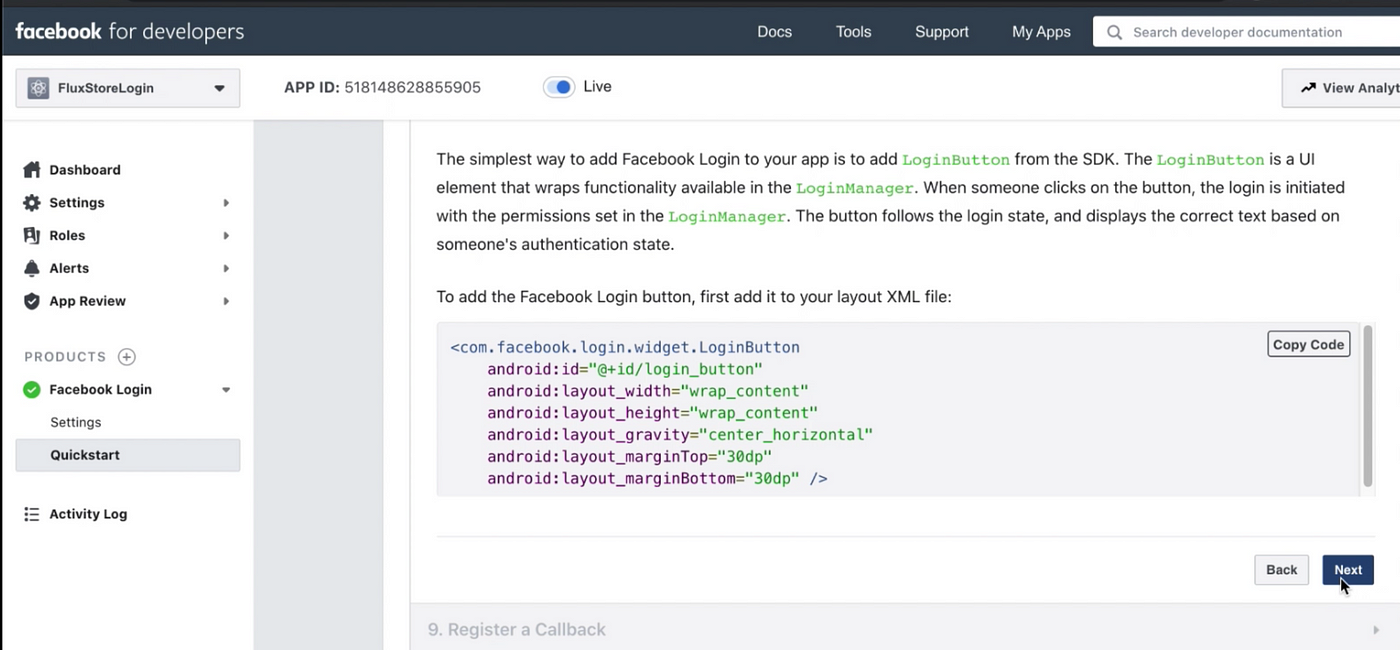Screen dimensions: 1400x650
Task: Expand the Alerts submenu arrow
Action: click(226, 268)
